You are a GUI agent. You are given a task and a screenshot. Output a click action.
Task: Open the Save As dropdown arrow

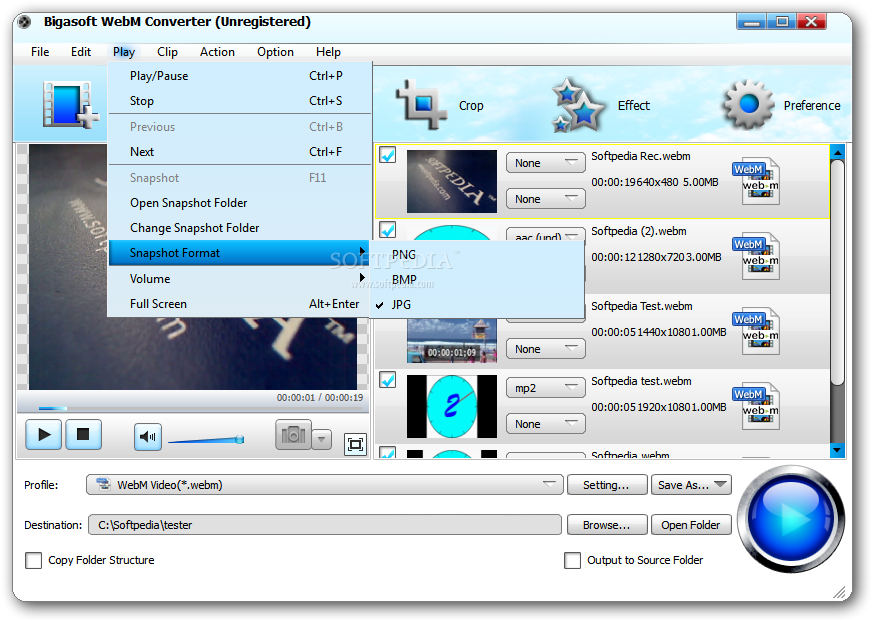720,484
